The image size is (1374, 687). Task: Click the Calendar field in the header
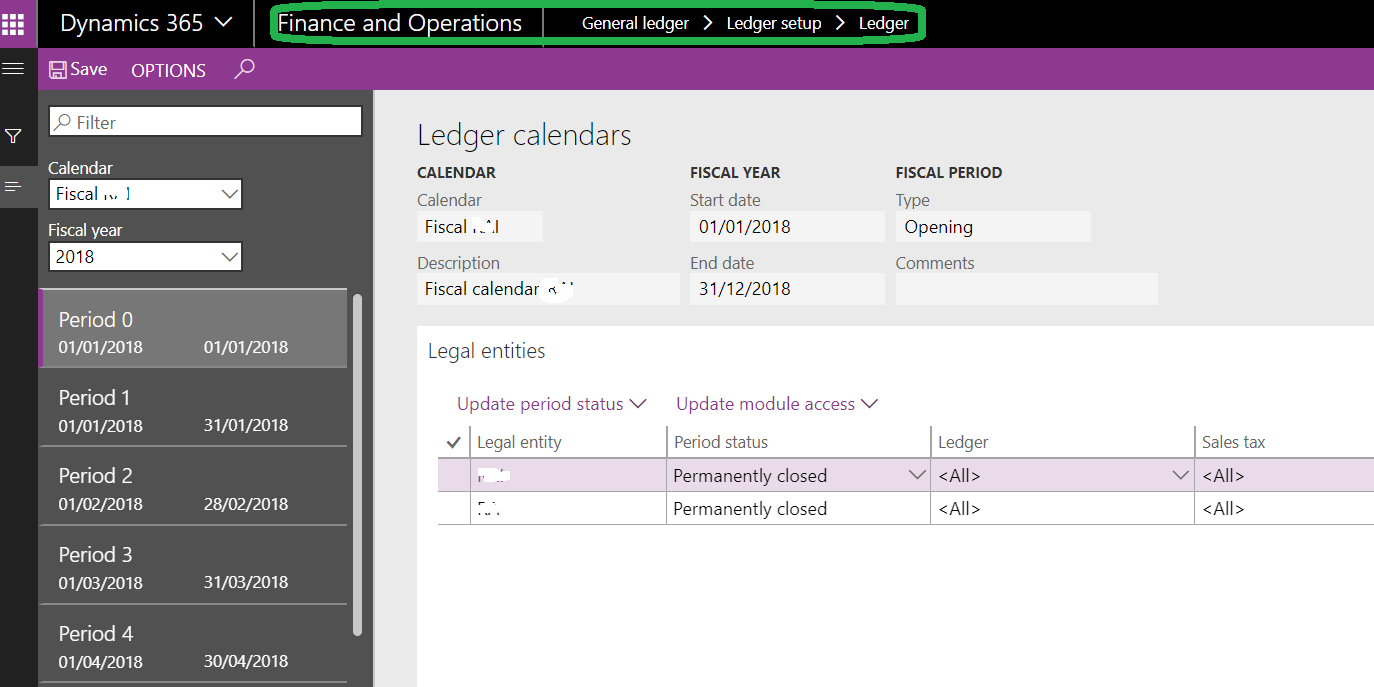(x=480, y=227)
